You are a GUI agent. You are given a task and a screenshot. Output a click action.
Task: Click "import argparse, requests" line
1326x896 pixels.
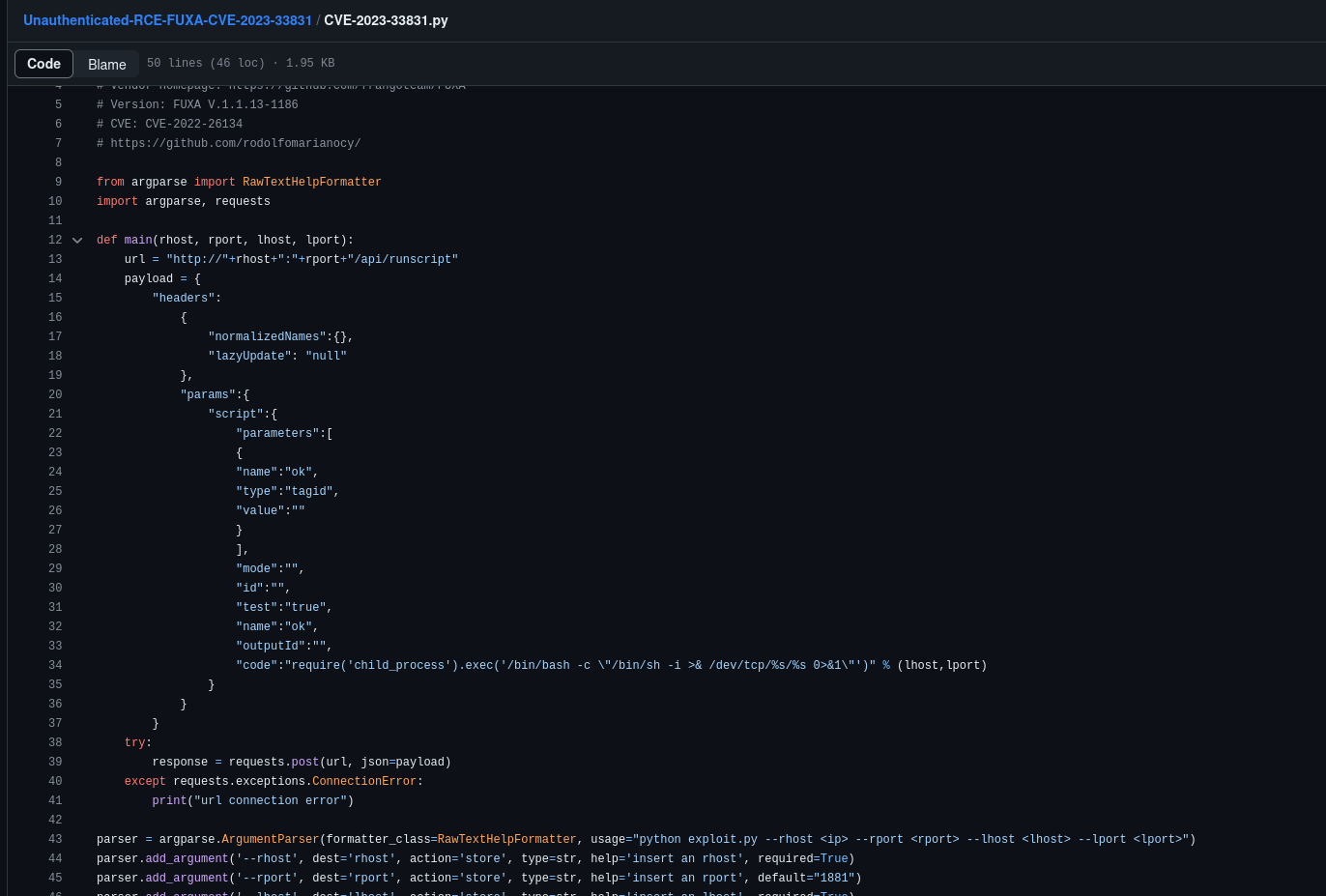[x=184, y=201]
